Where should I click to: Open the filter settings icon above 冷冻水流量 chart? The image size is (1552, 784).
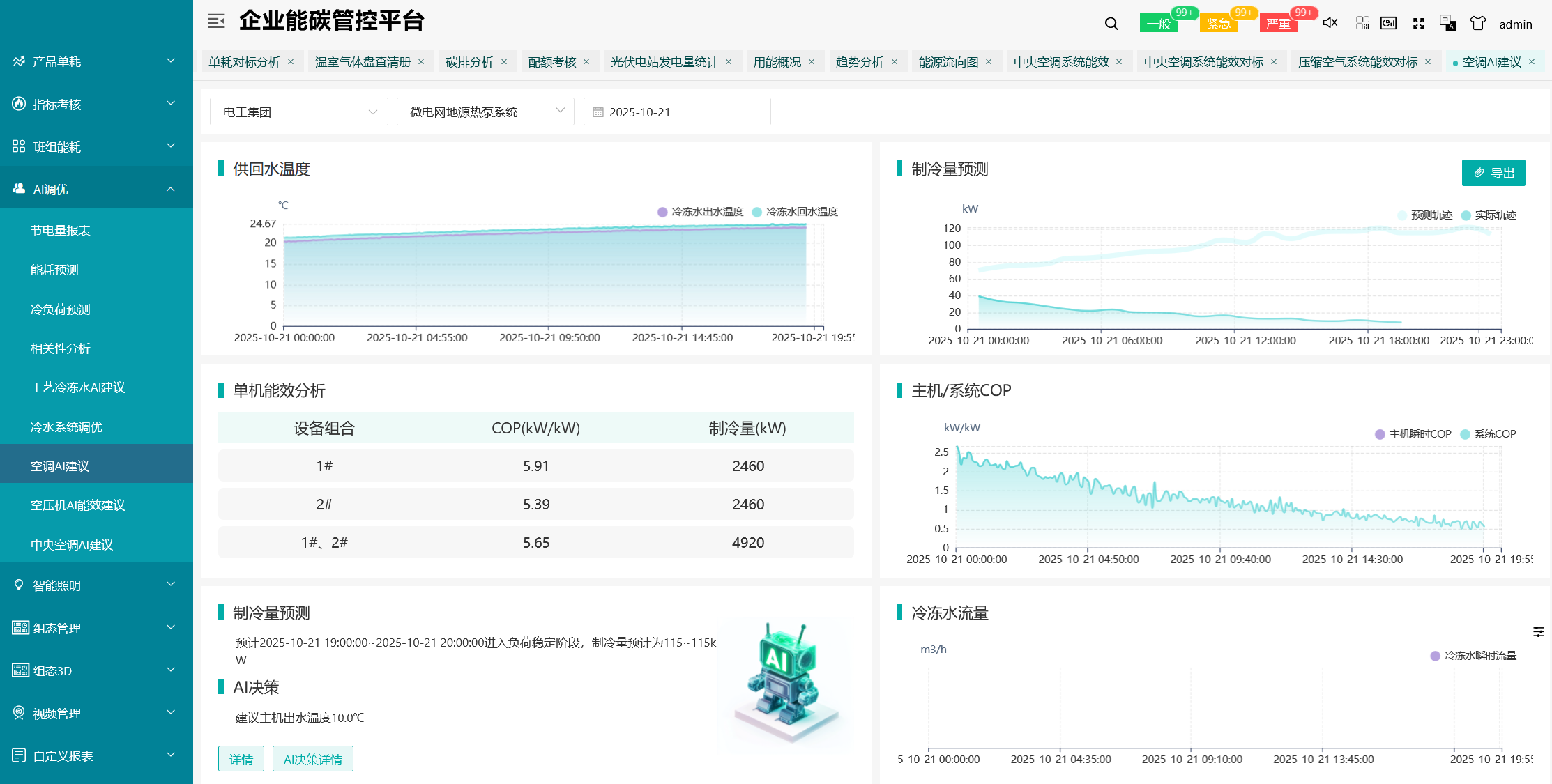pos(1538,631)
